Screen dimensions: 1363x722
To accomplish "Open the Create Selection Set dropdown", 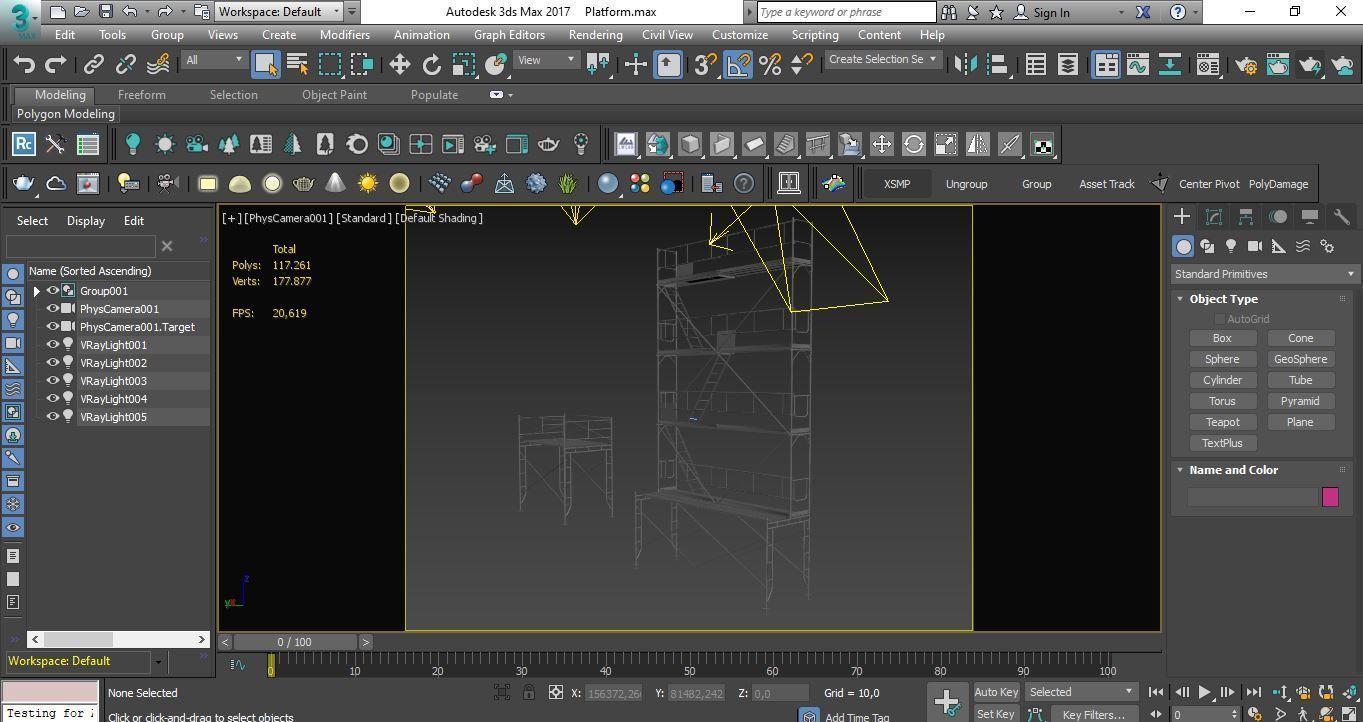I will click(882, 60).
